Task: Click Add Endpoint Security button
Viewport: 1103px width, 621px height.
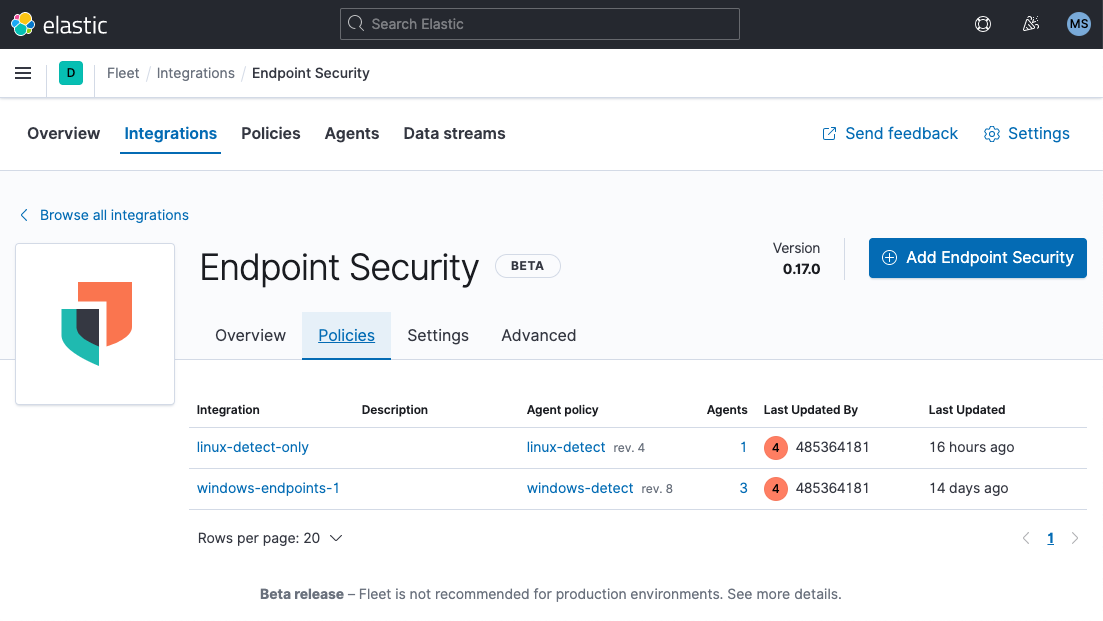Action: click(978, 258)
